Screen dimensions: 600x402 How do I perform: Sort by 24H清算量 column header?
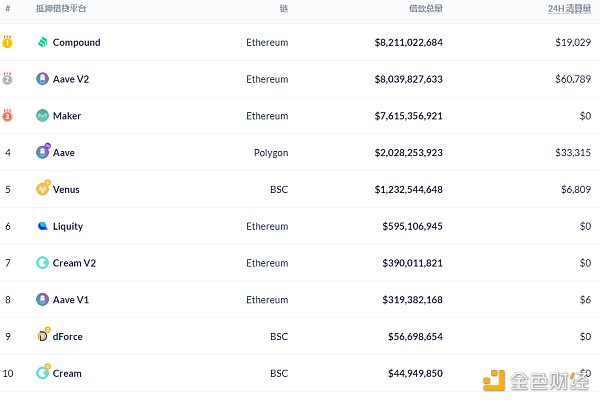click(x=570, y=9)
